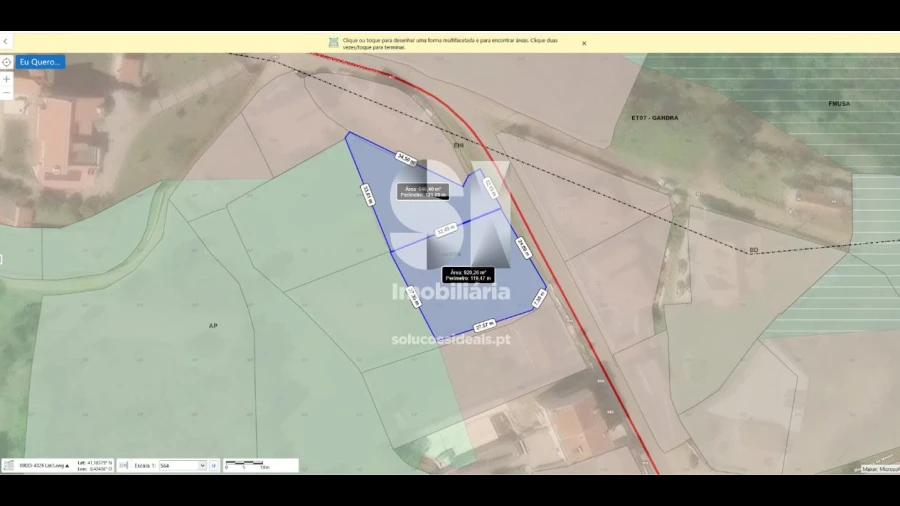Expand the WKID 4326 Lat/Long coordinate selector
The height and width of the screenshot is (506, 900).
(45, 466)
